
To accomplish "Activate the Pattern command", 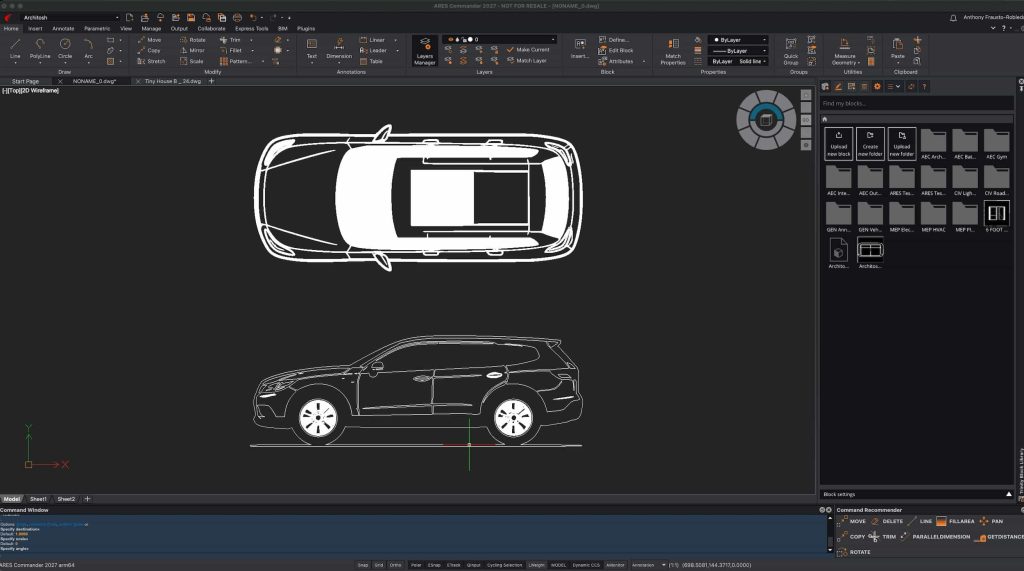I will coord(235,61).
